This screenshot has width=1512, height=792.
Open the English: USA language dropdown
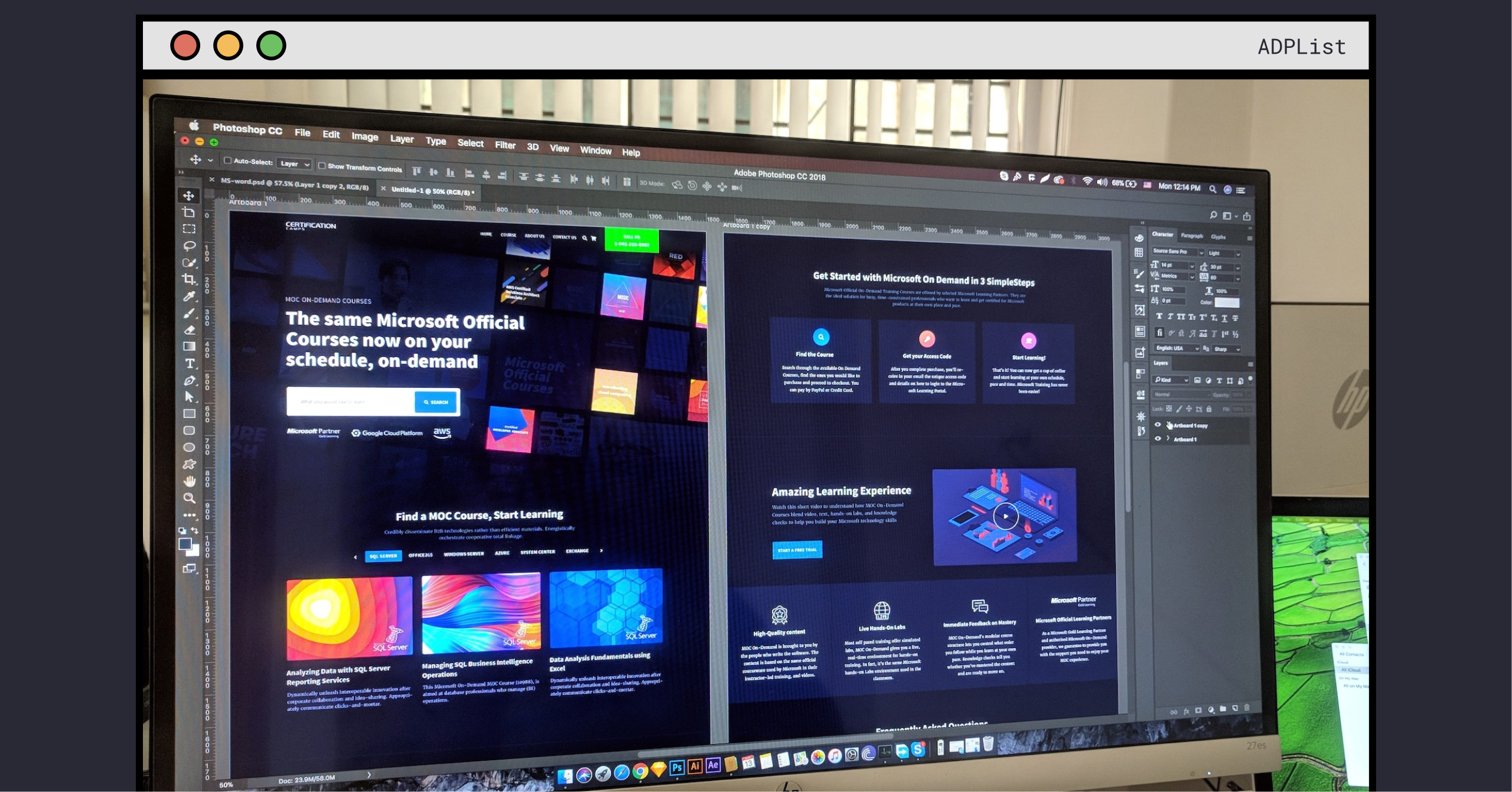1177,348
